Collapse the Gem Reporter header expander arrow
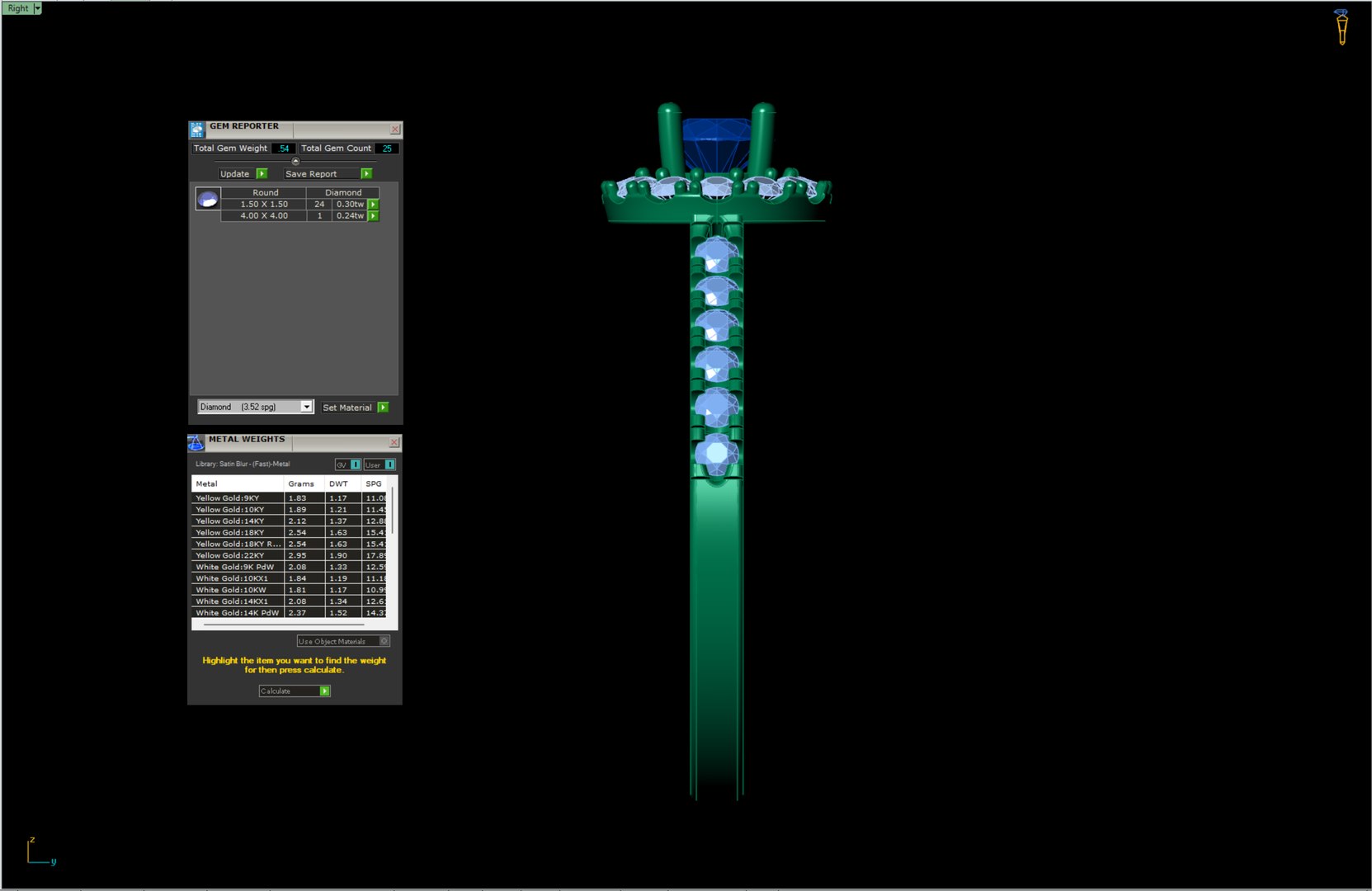The height and width of the screenshot is (891, 1372). [295, 161]
